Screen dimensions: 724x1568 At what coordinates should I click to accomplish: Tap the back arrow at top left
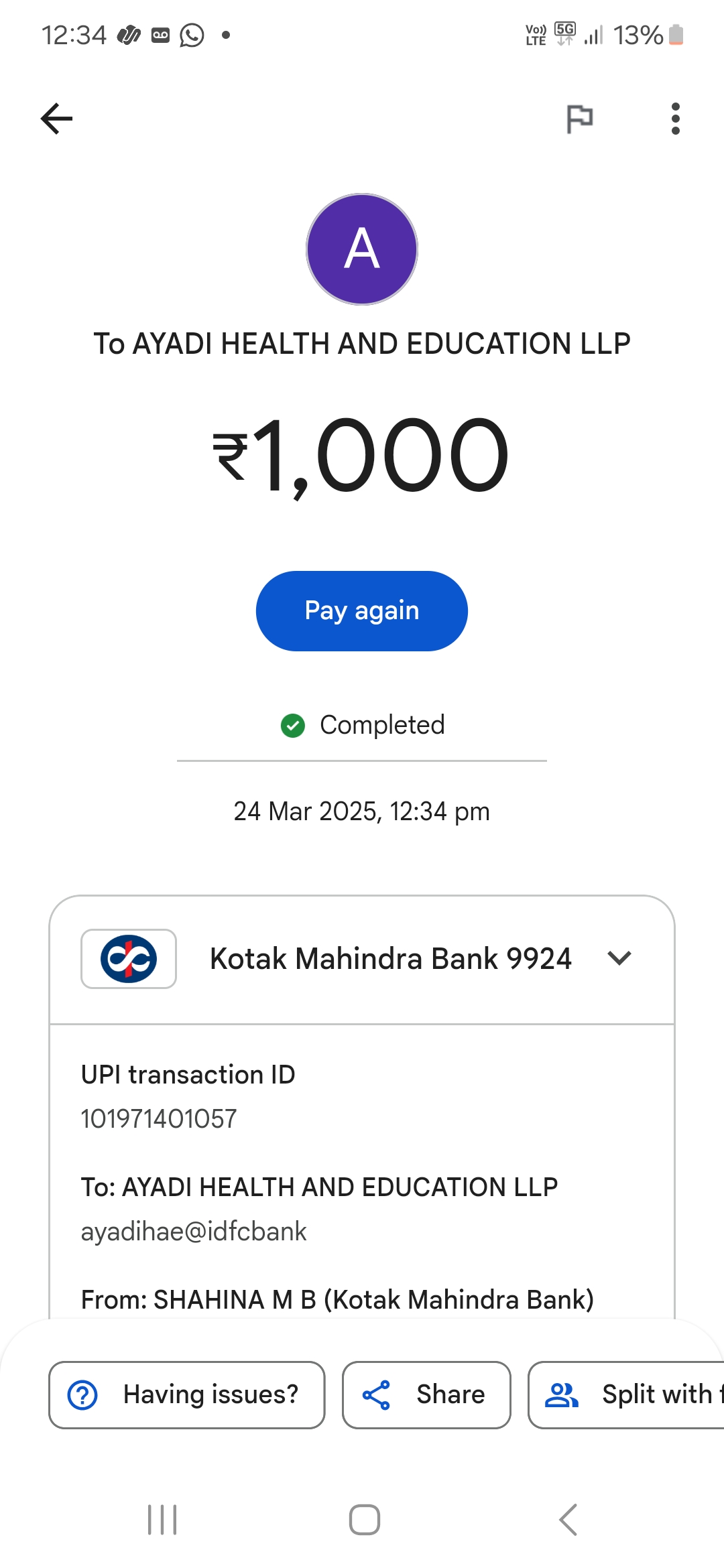tap(57, 119)
